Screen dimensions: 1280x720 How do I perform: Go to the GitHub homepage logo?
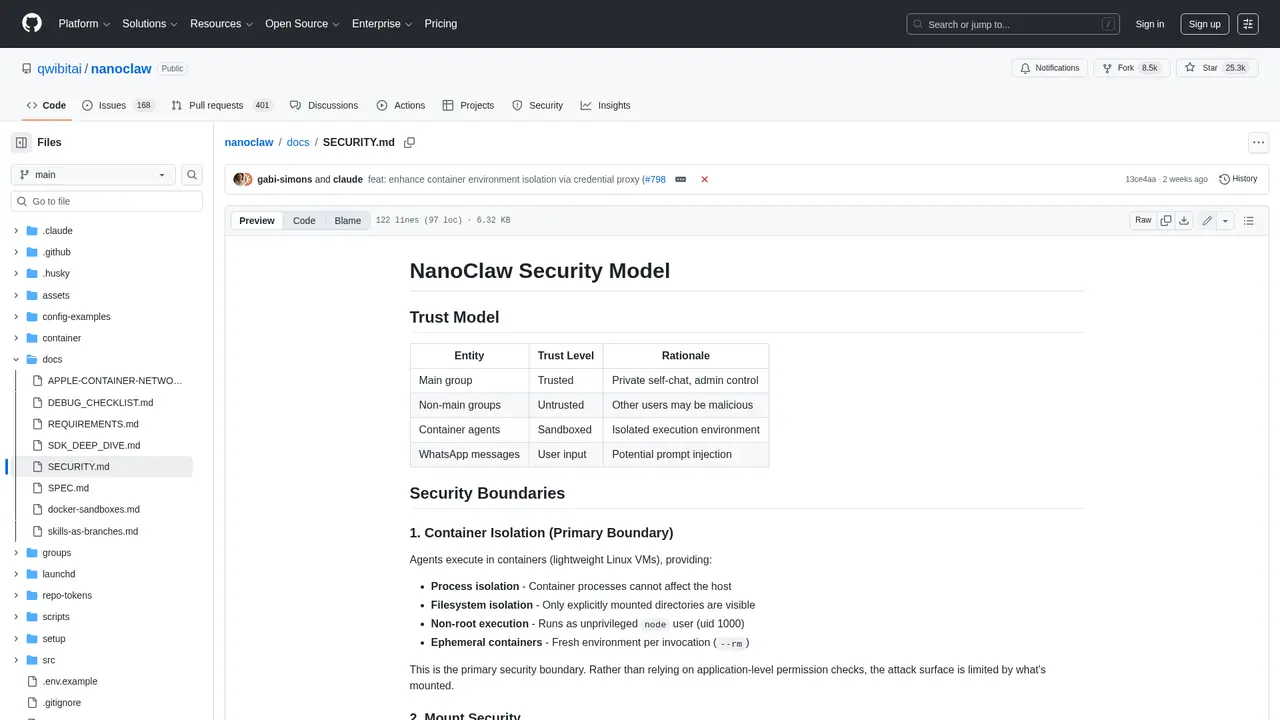pyautogui.click(x=32, y=24)
